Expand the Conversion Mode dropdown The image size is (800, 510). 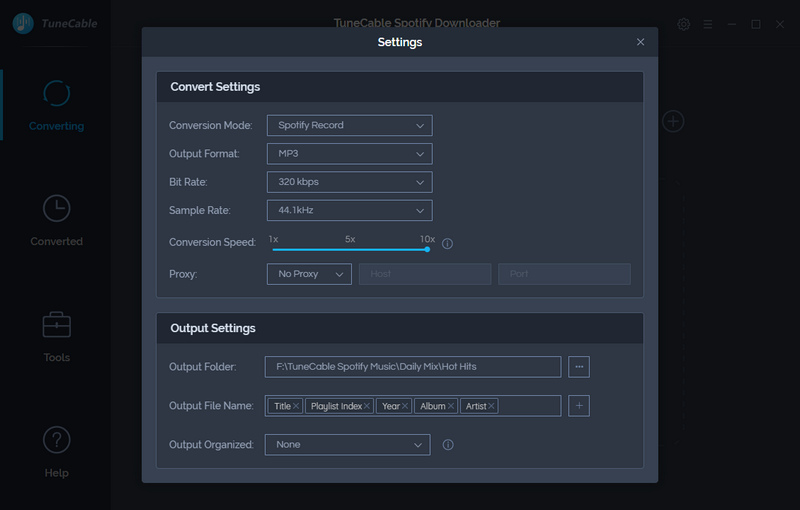[x=349, y=125]
